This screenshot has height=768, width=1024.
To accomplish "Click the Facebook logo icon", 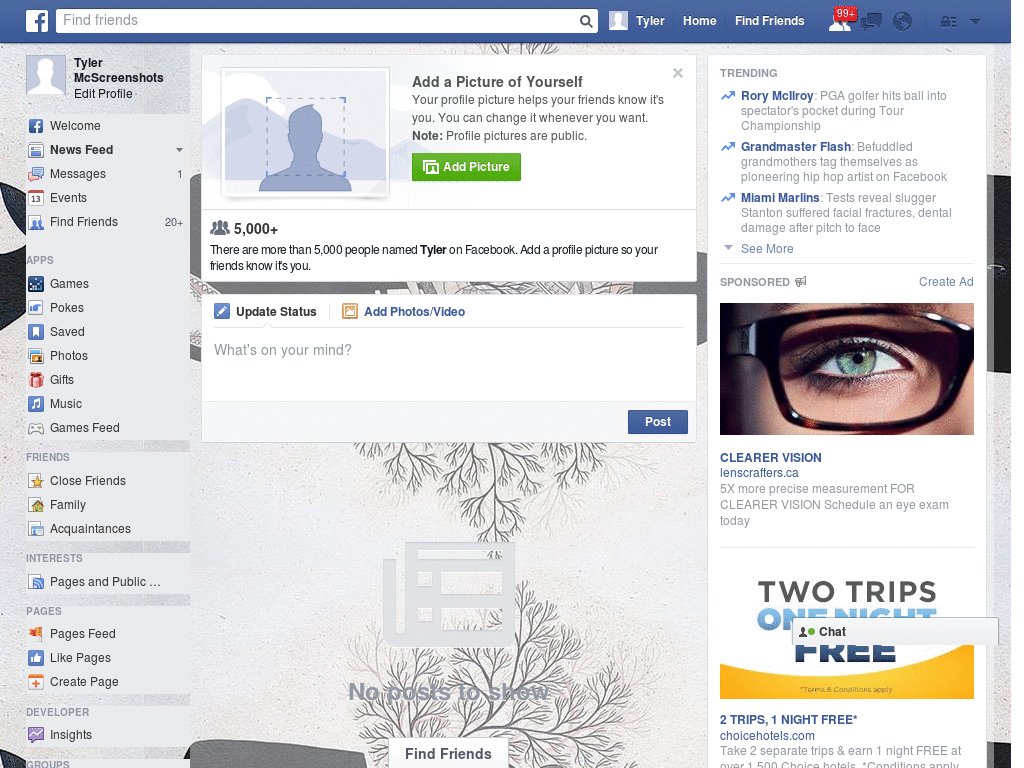I will (x=37, y=21).
